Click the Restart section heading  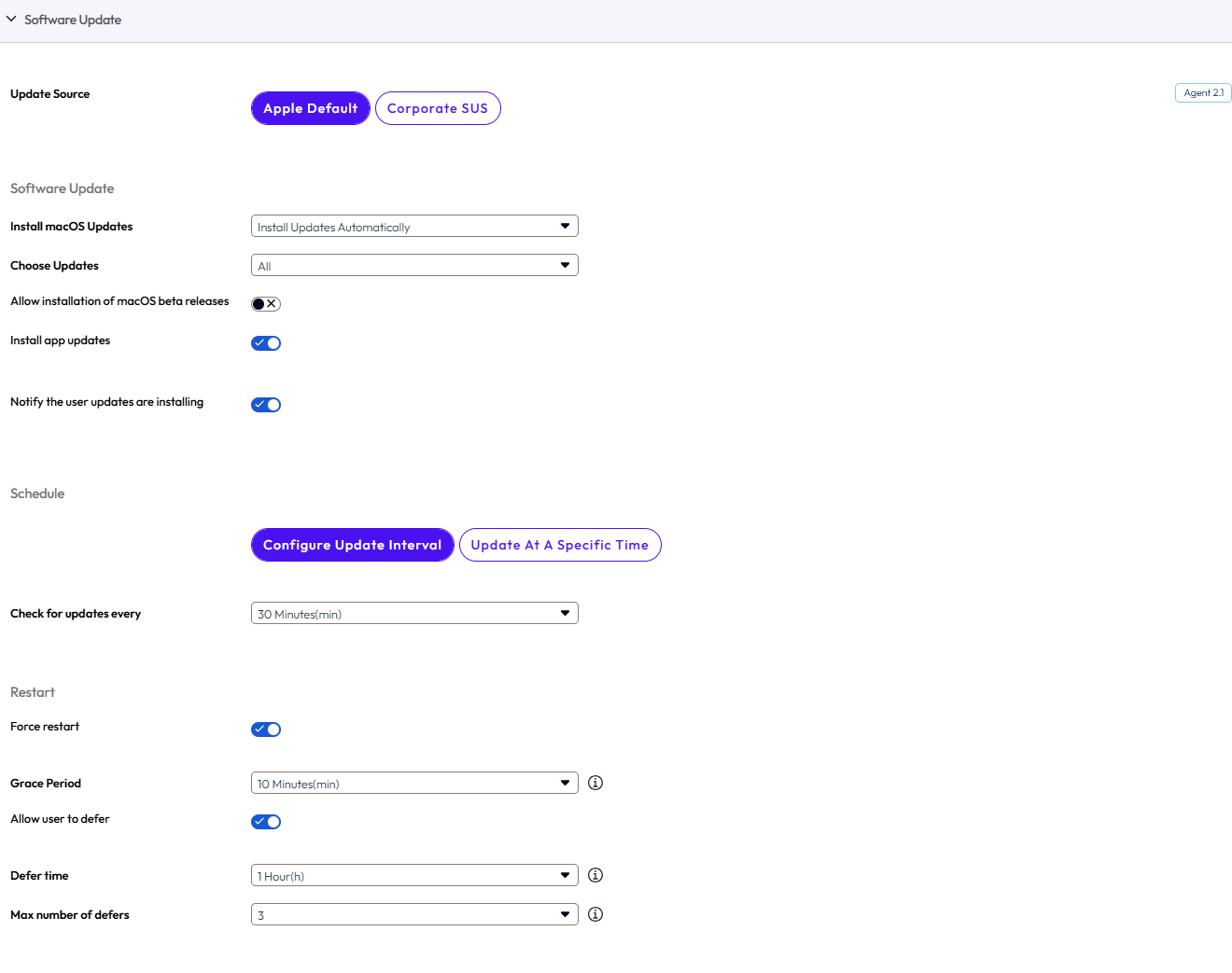click(x=33, y=692)
